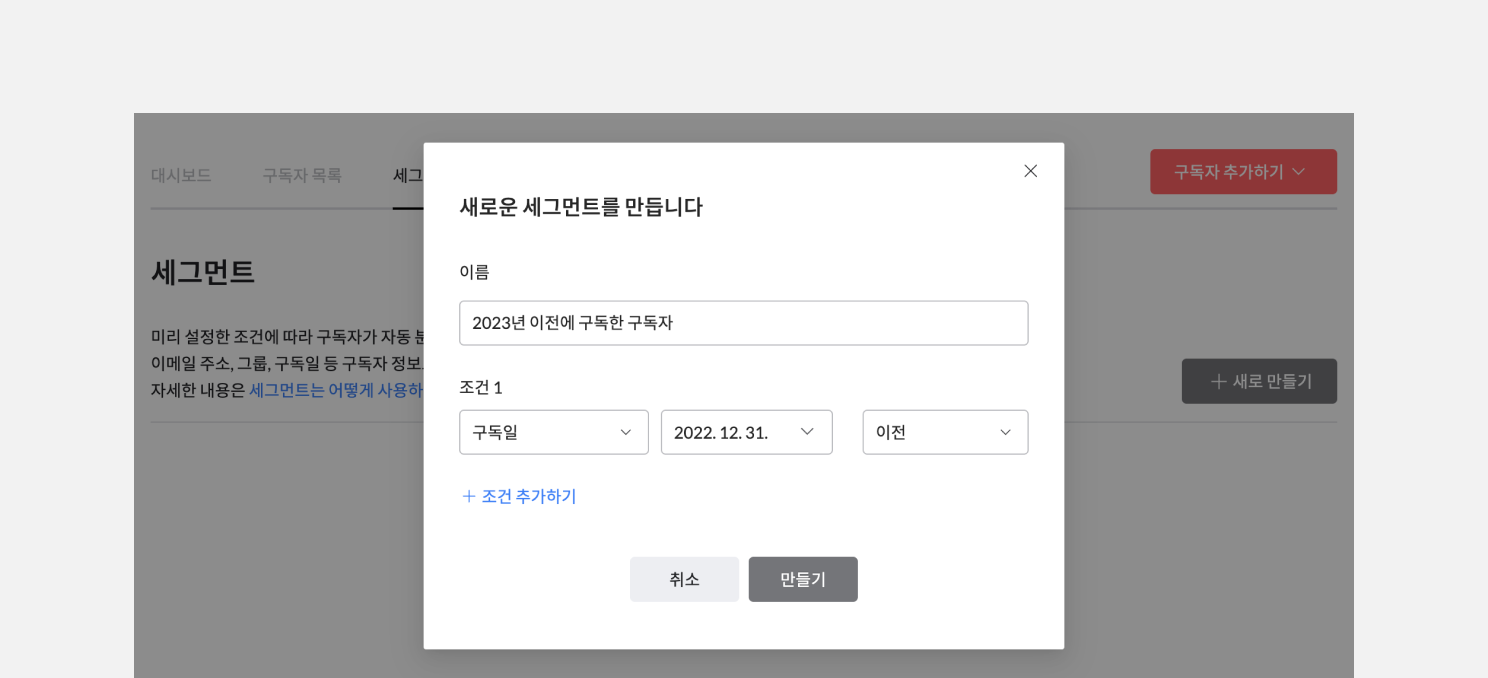Viewport: 1488px width, 678px height.
Task: Open the 구독자 추가하기 button
Action: (1243, 172)
